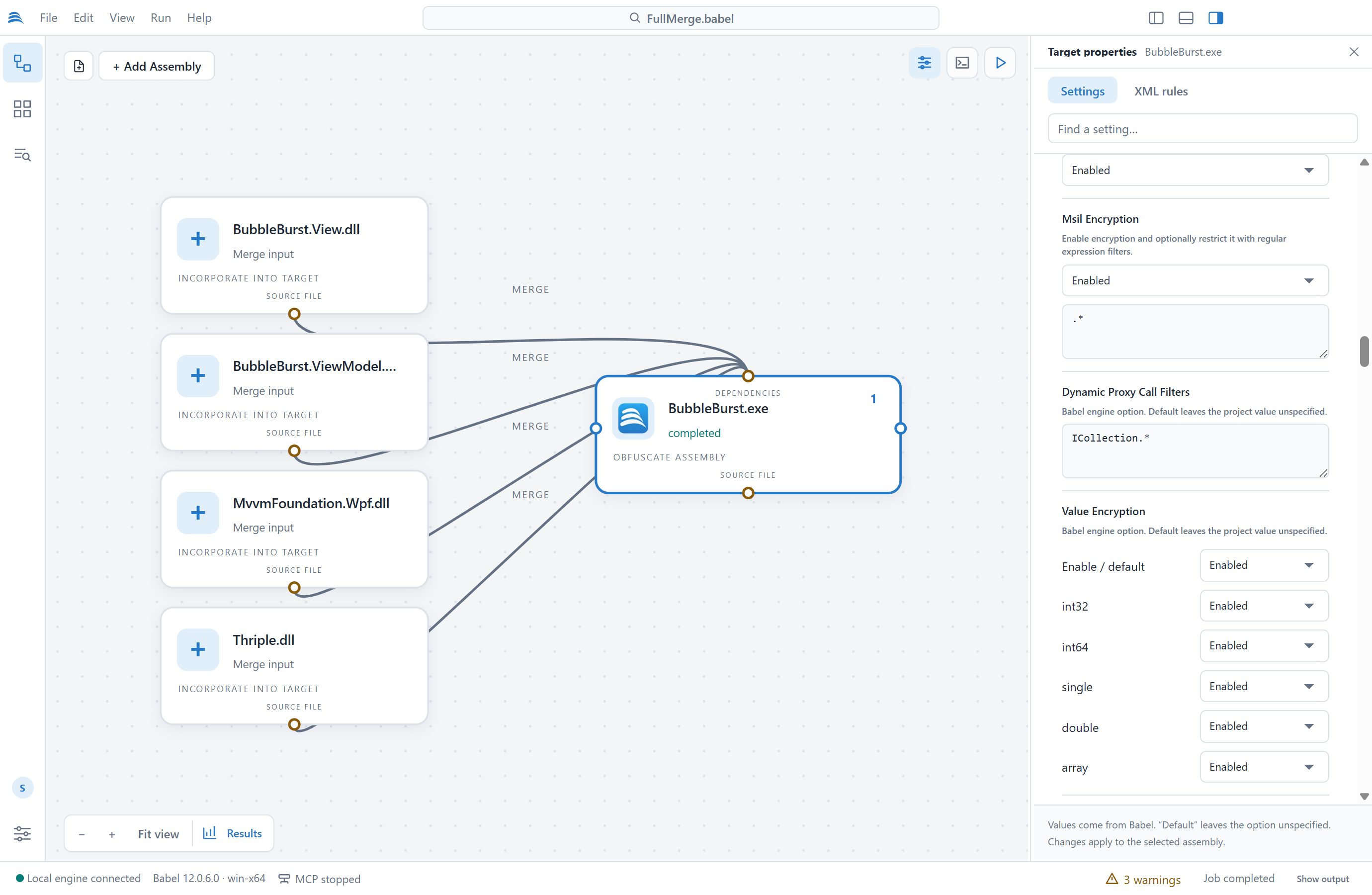Open the int32 Enabled dropdown
The width and height of the screenshot is (1372, 895).
click(1264, 606)
